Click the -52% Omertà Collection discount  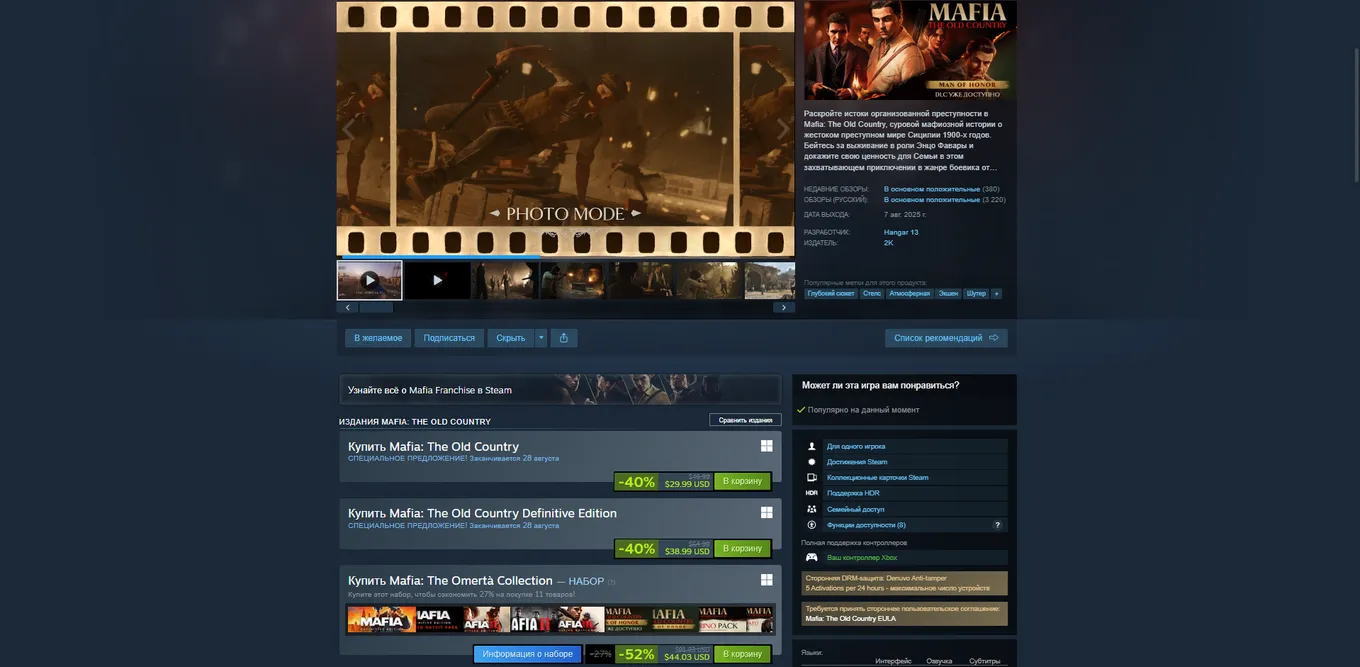(x=636, y=655)
